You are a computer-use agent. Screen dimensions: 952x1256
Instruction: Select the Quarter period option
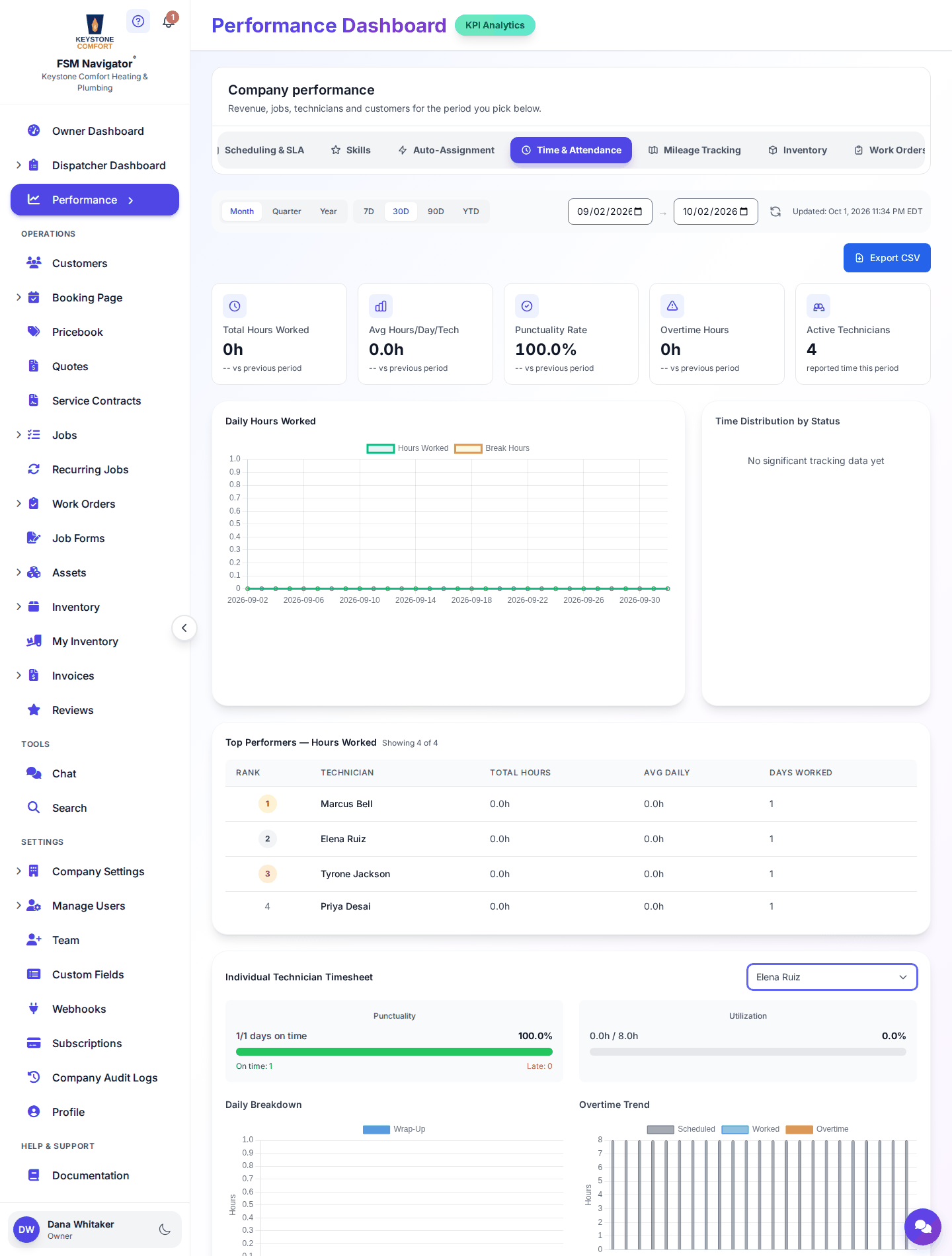click(x=287, y=212)
